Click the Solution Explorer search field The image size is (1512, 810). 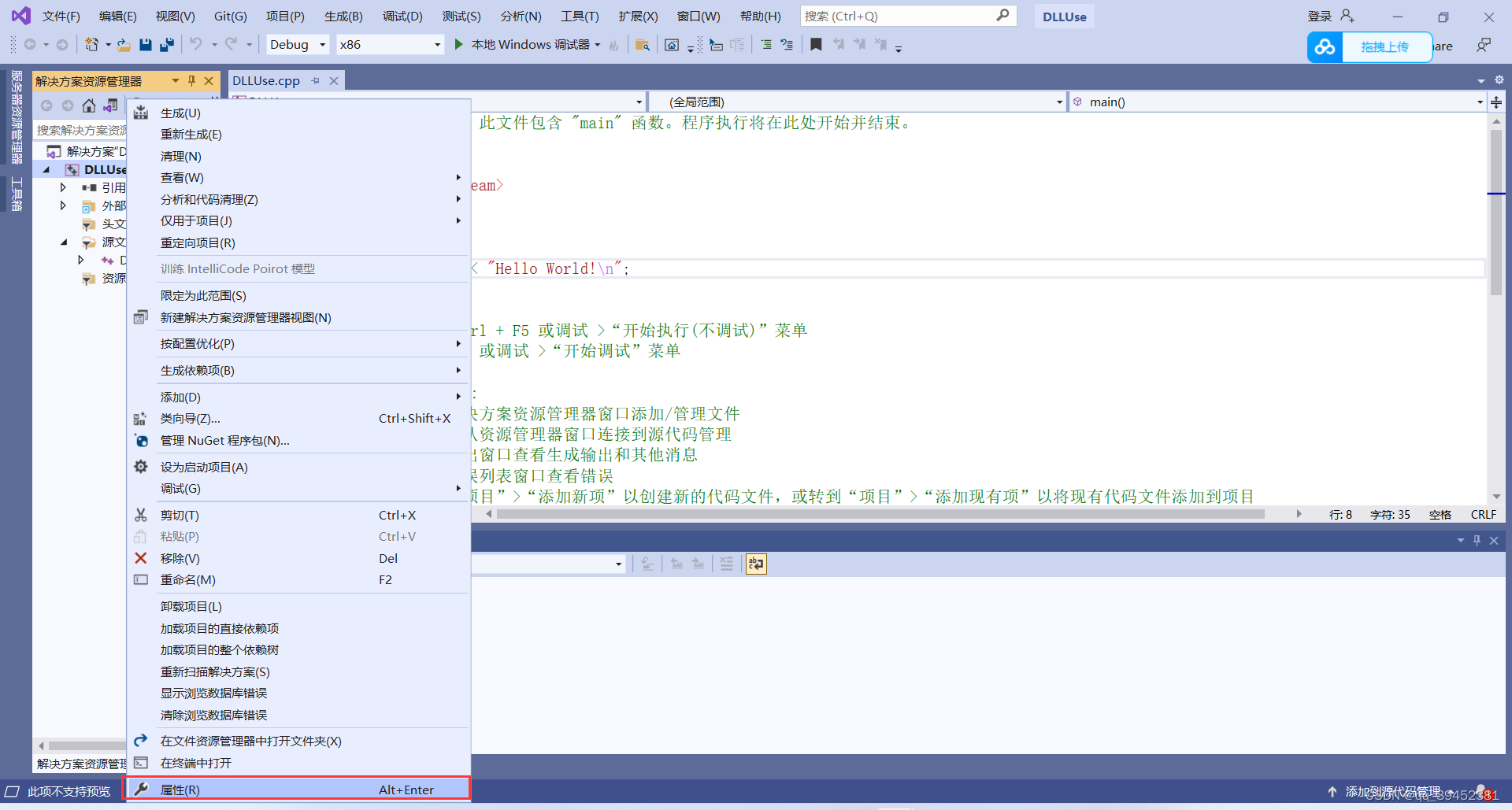(80, 130)
